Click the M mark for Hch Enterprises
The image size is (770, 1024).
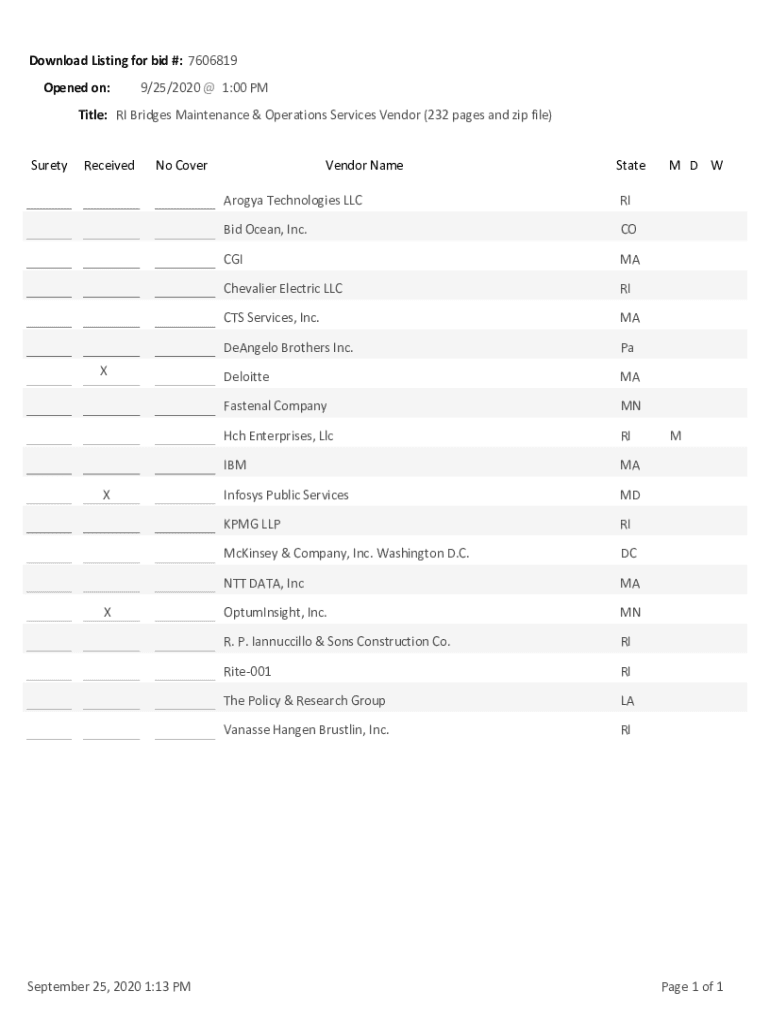(x=676, y=436)
